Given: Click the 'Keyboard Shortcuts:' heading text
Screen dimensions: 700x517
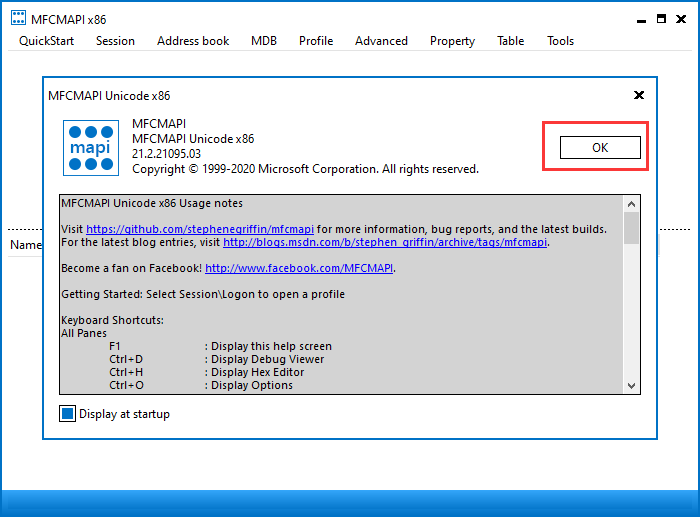Looking at the screenshot, I should 112,320.
